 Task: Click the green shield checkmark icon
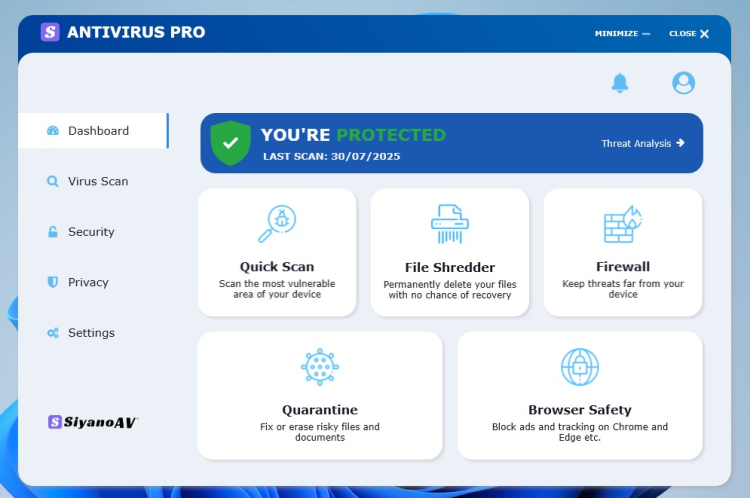231,143
